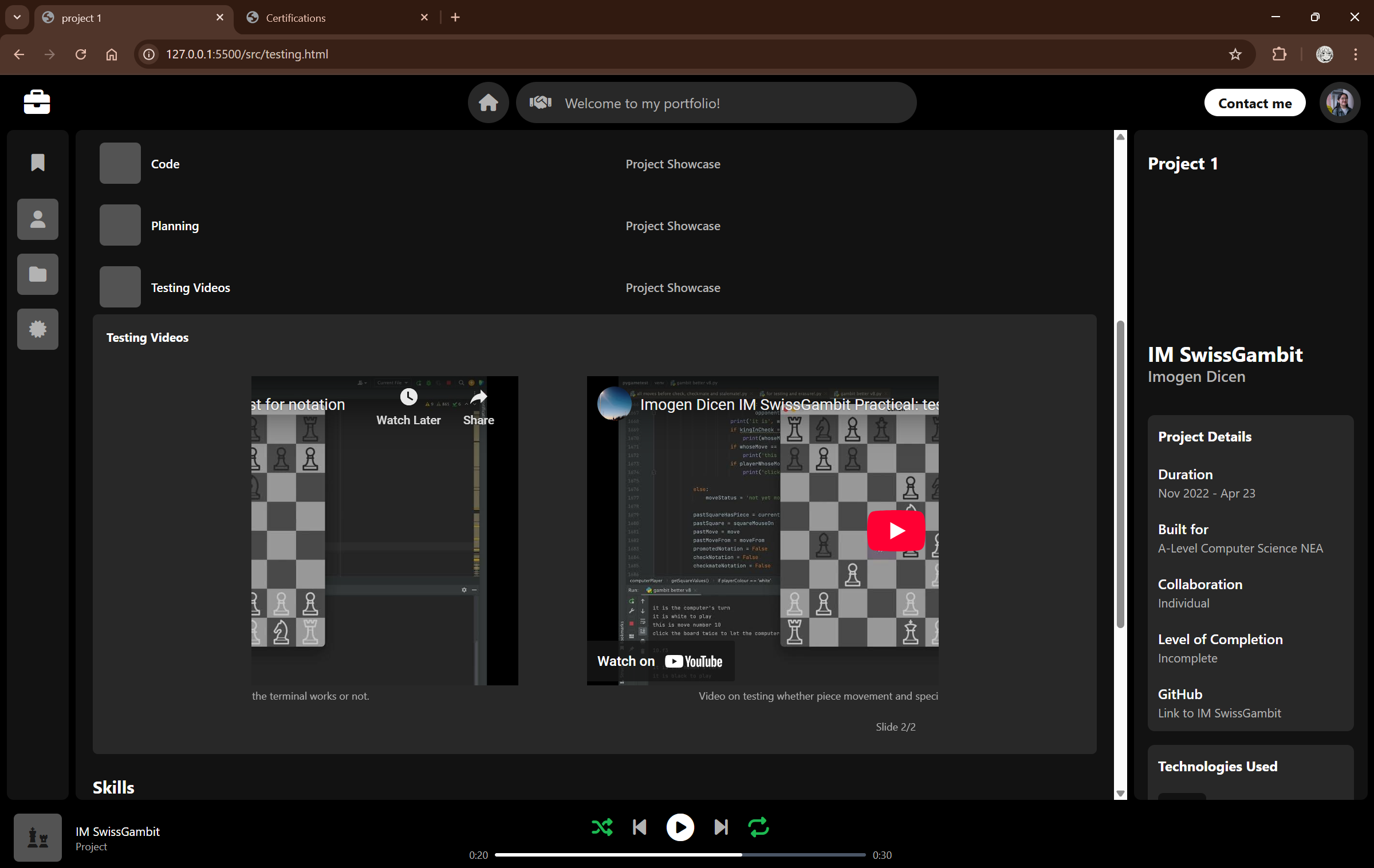Play the YouTube video with red button

(x=896, y=531)
